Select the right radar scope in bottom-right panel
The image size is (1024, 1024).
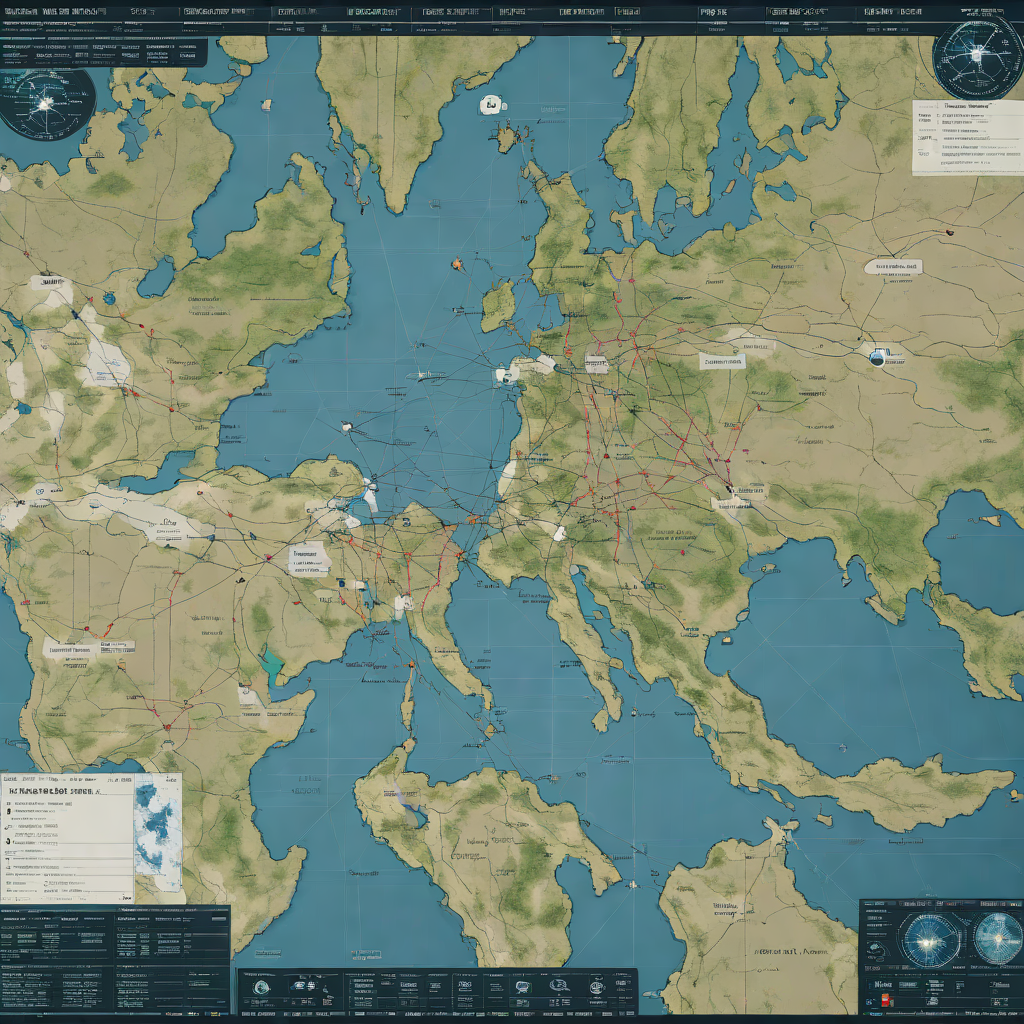[x=997, y=939]
